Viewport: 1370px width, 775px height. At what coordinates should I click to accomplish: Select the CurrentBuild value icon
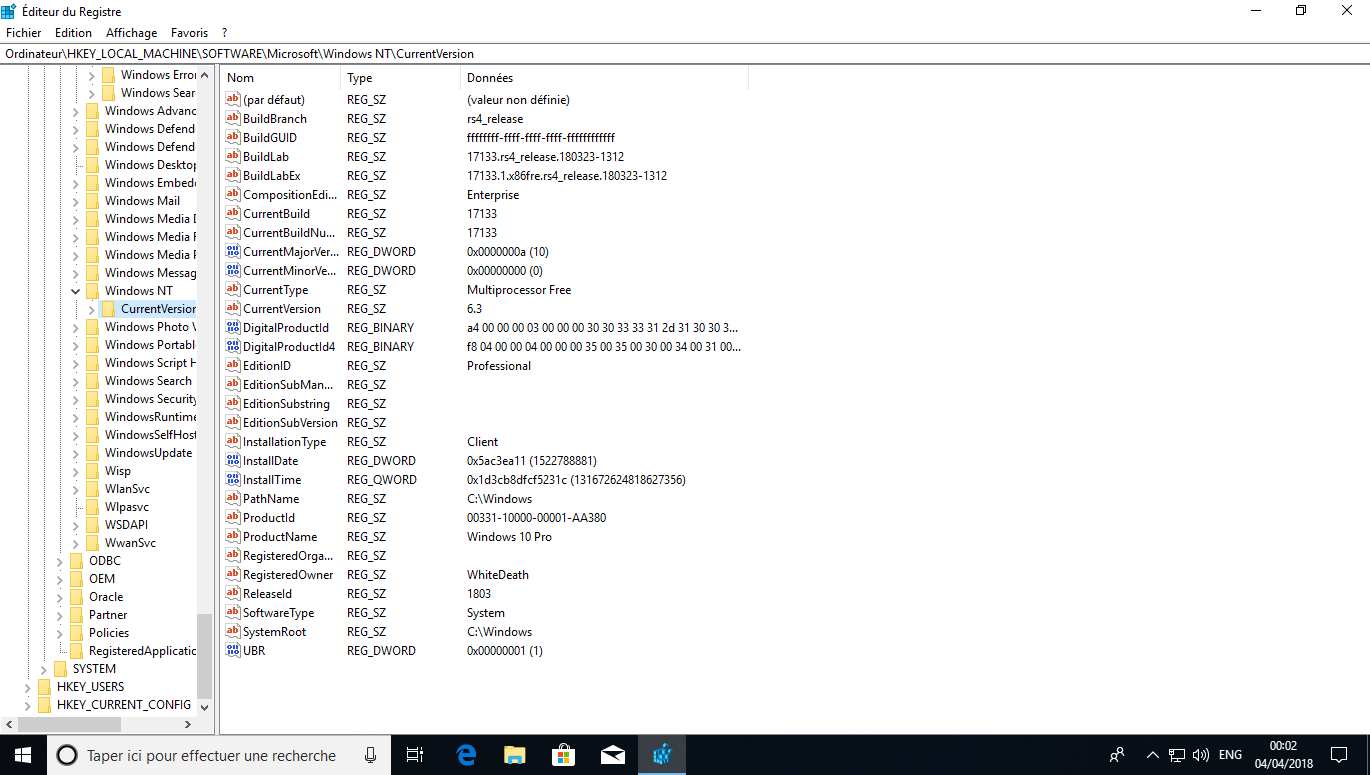[233, 214]
